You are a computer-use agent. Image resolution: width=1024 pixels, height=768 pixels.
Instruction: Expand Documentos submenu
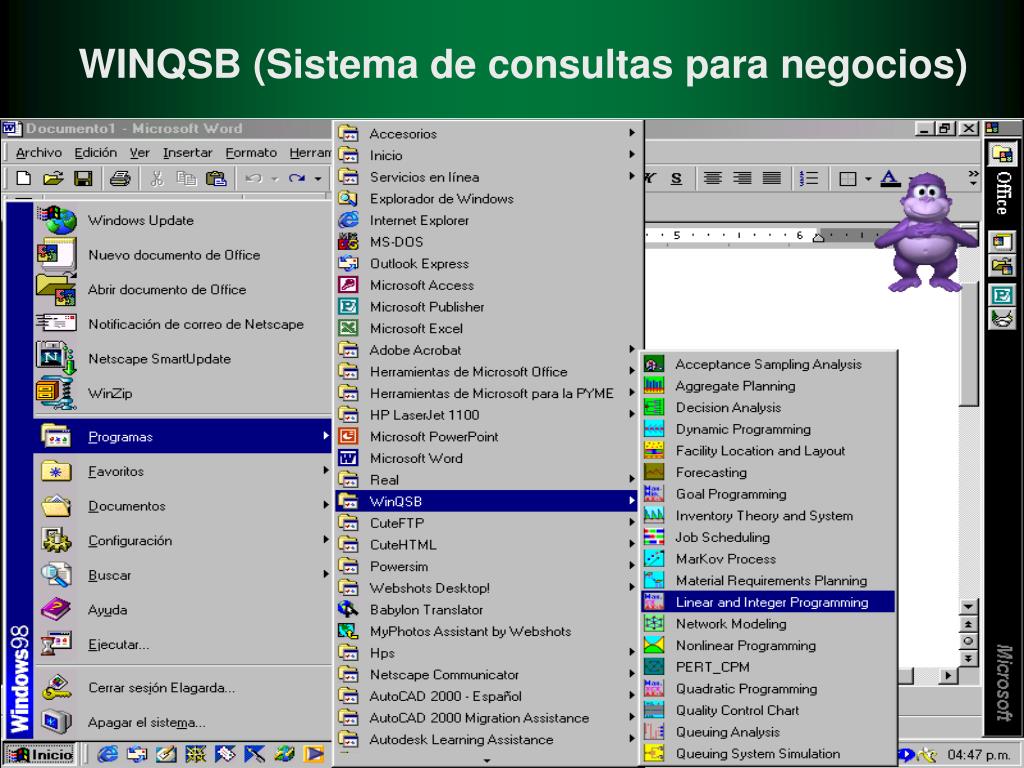click(183, 505)
